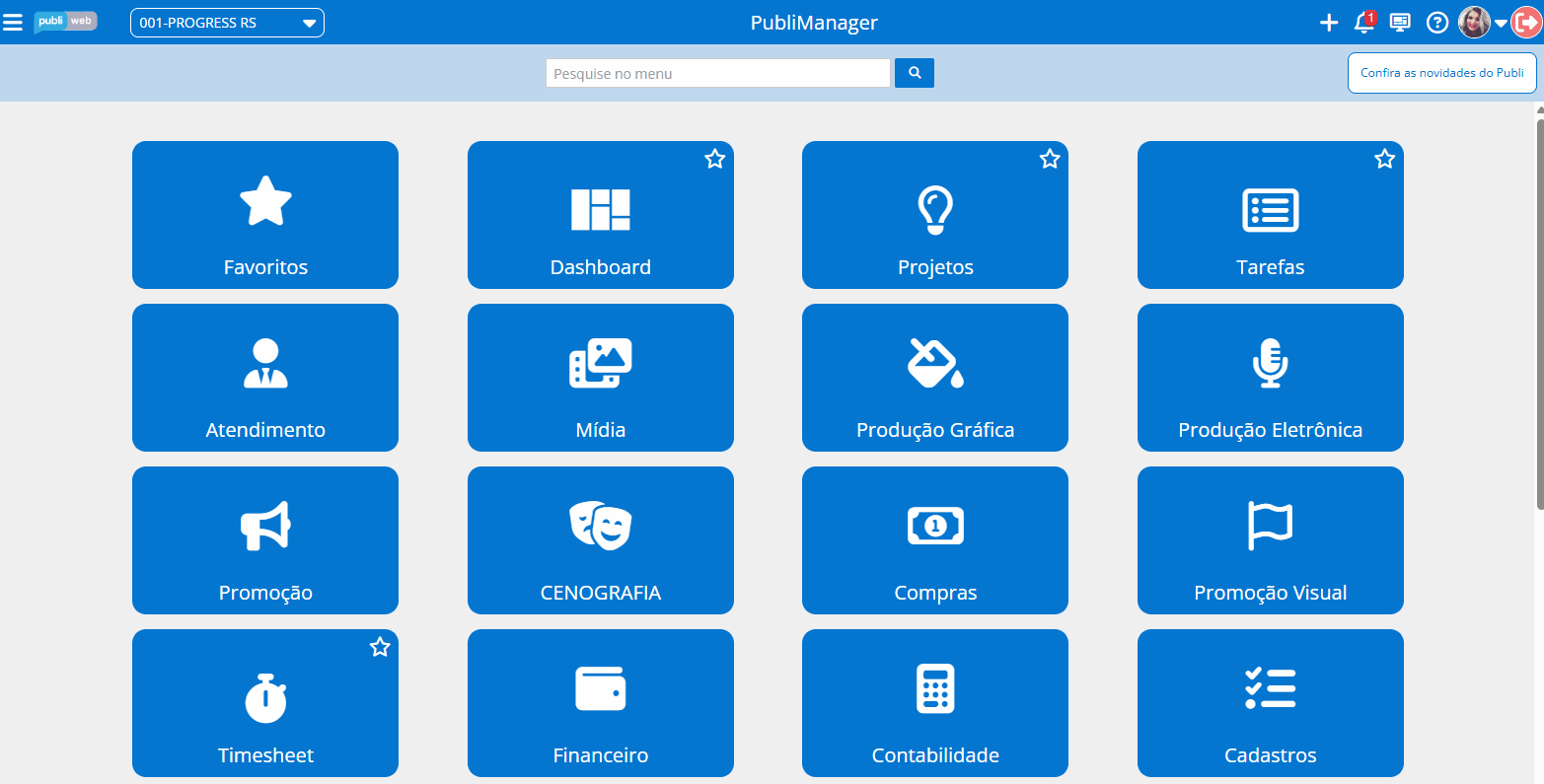Open the Financeiro wallet tile
This screenshot has height=784, width=1544.
pos(601,703)
